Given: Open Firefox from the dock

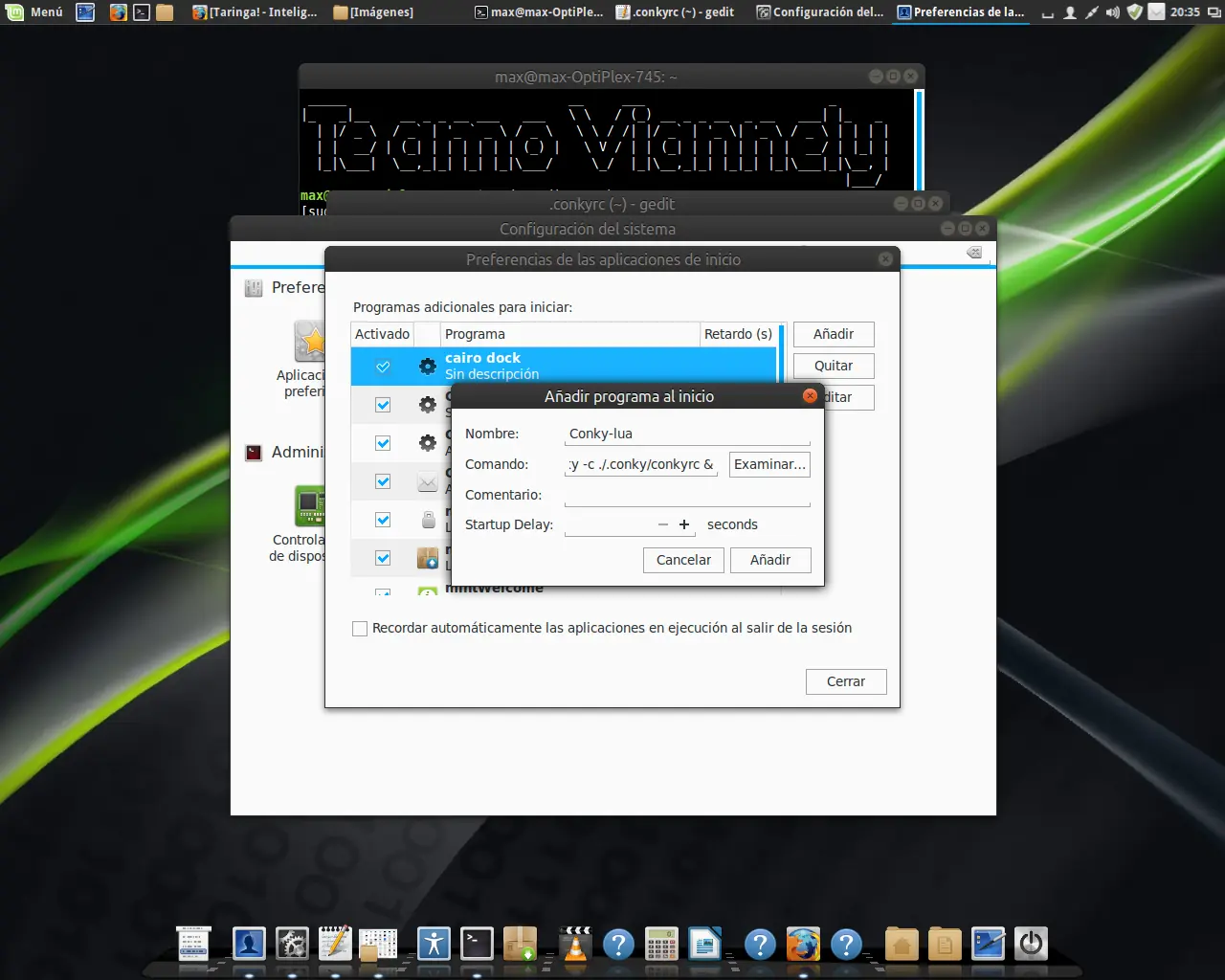Looking at the screenshot, I should 802,945.
